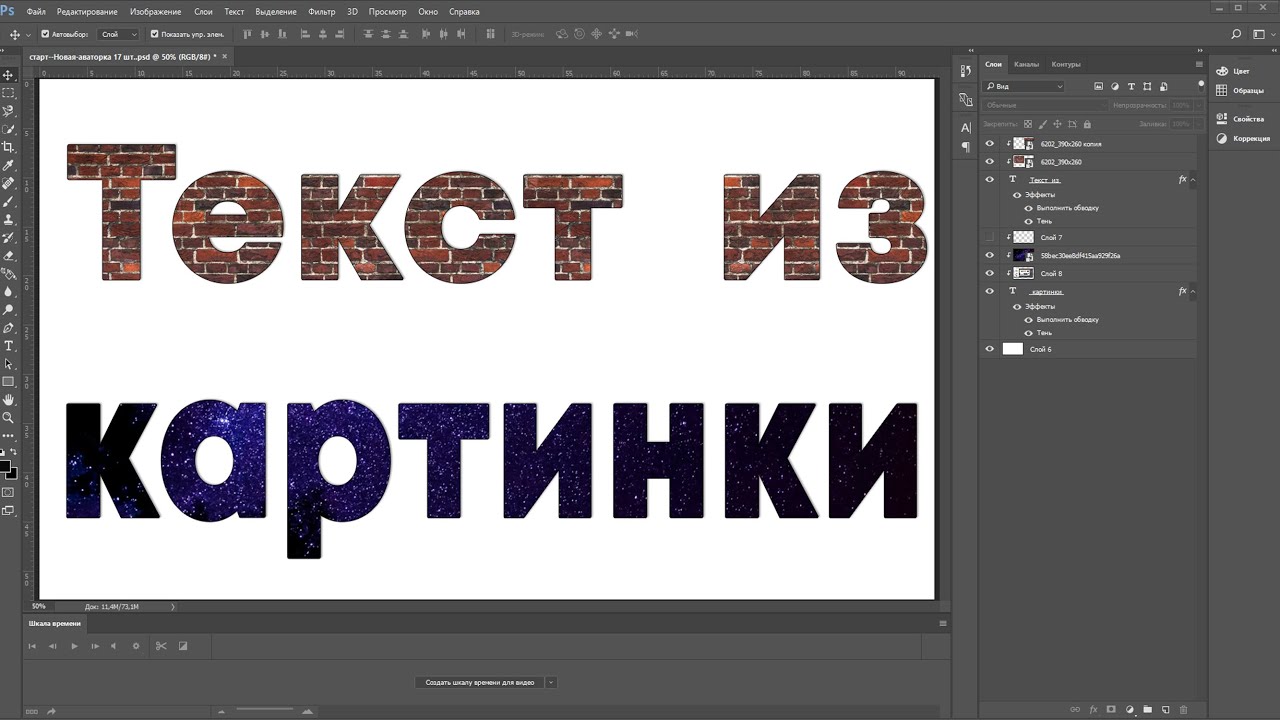The height and width of the screenshot is (720, 1280).
Task: Open the Character panel icon
Action: point(965,128)
